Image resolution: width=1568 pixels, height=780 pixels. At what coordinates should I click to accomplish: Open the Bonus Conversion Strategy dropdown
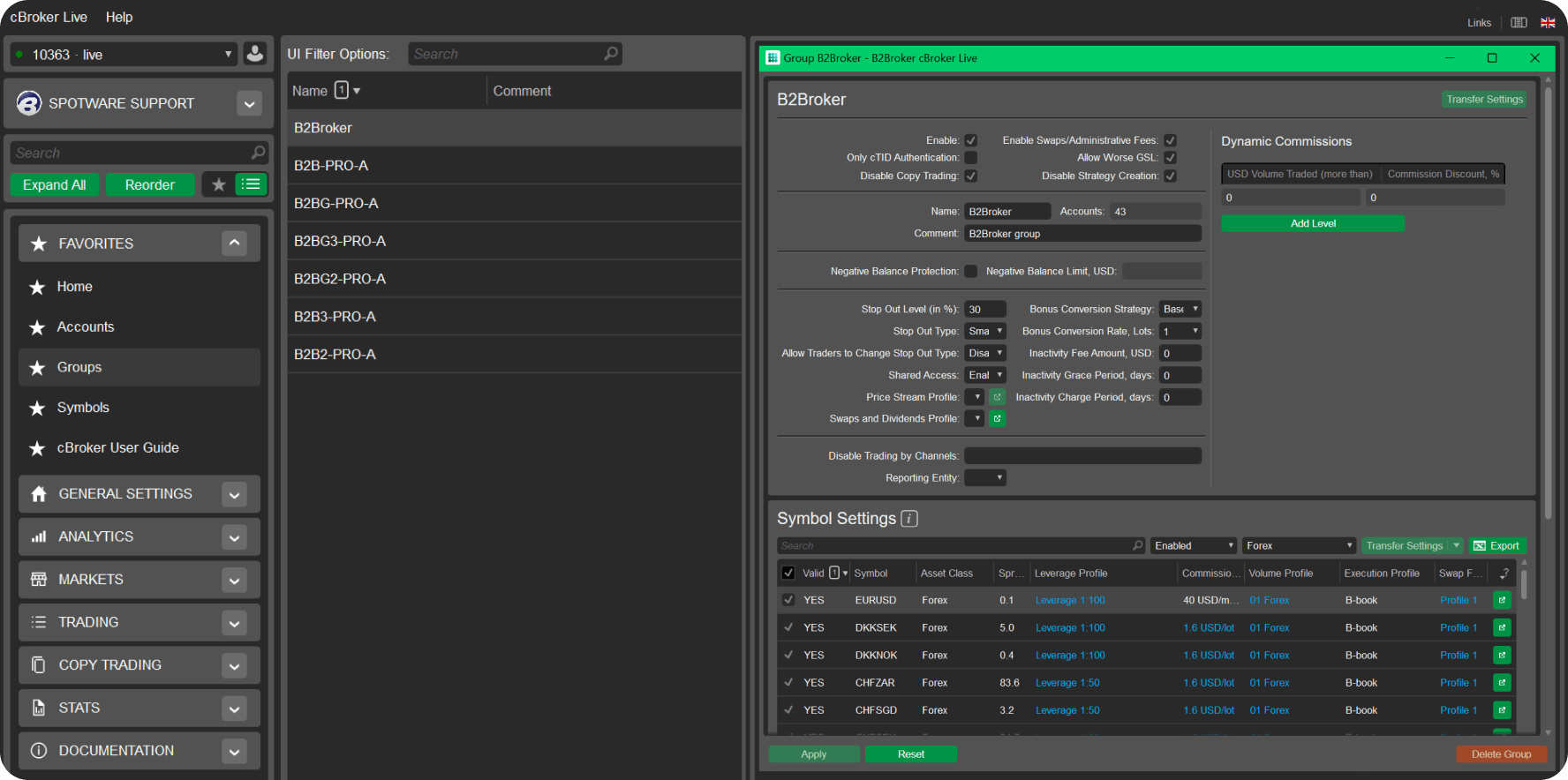click(x=1180, y=309)
